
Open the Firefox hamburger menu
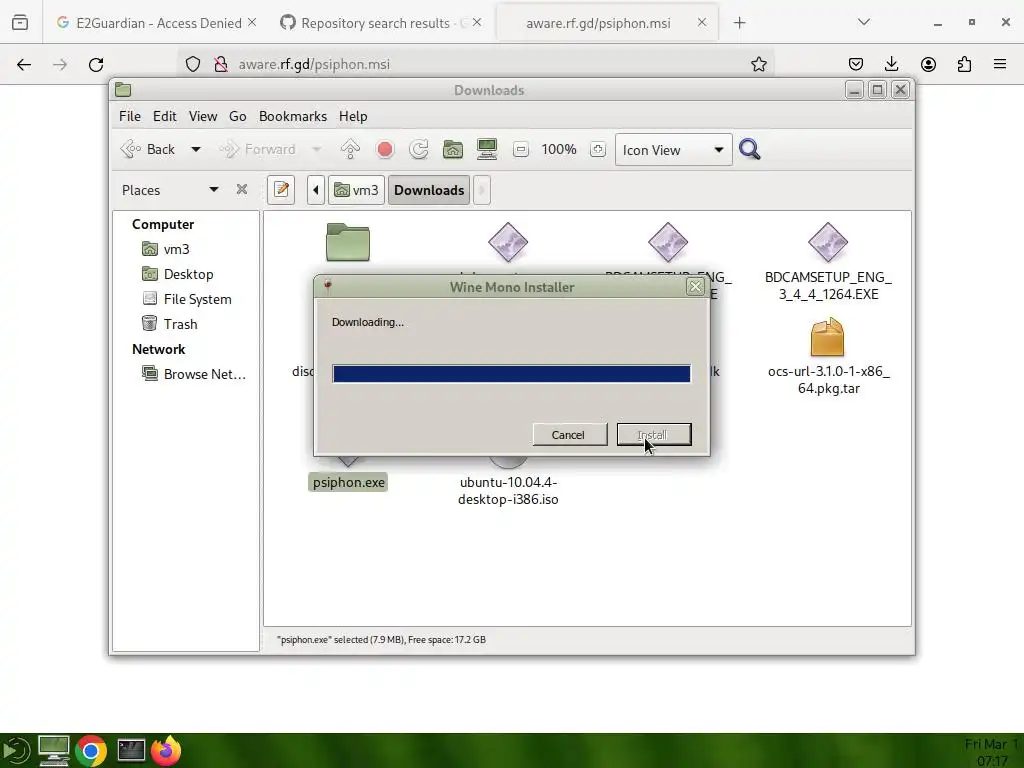[x=1000, y=64]
